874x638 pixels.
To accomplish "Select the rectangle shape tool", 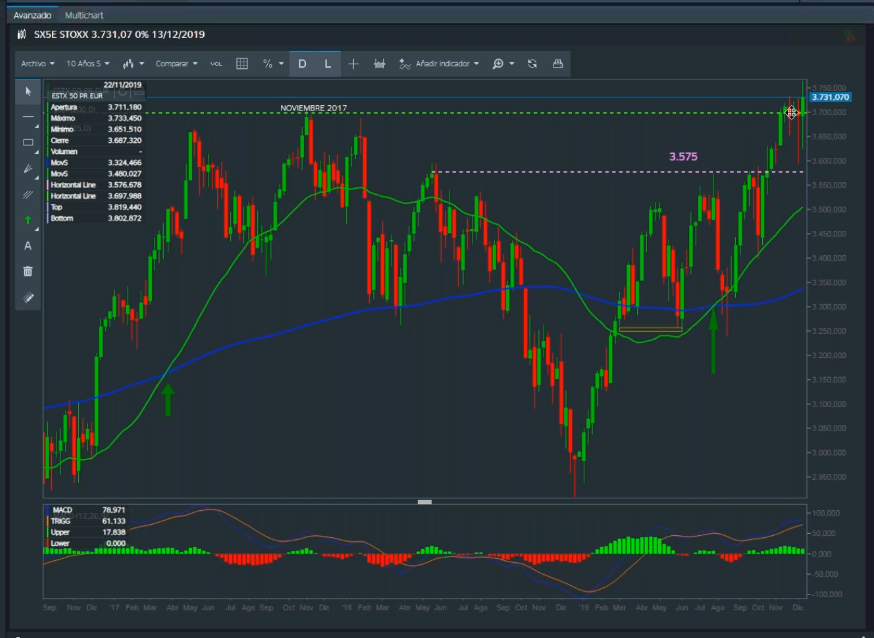I will coord(28,142).
